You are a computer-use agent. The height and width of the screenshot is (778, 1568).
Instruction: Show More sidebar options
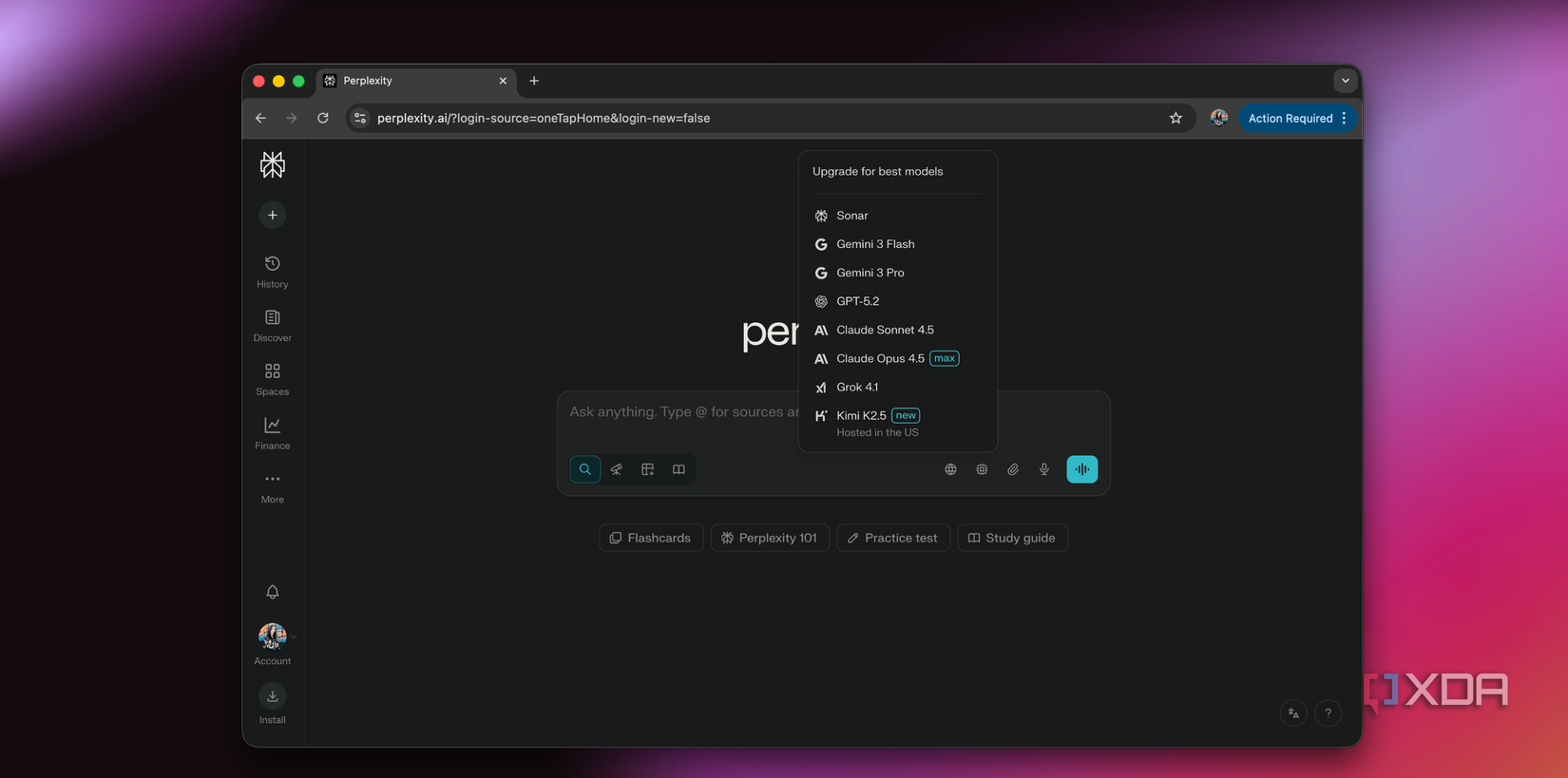[273, 487]
